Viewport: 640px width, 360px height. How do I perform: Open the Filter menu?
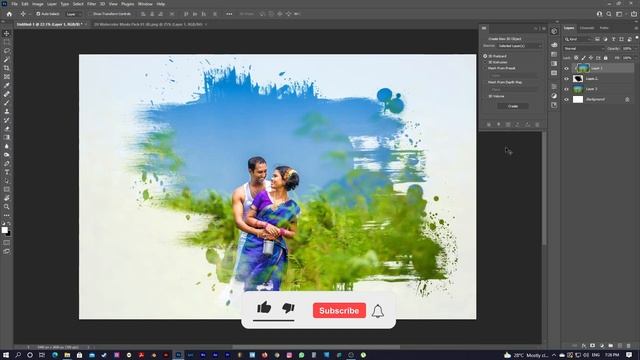coord(91,4)
